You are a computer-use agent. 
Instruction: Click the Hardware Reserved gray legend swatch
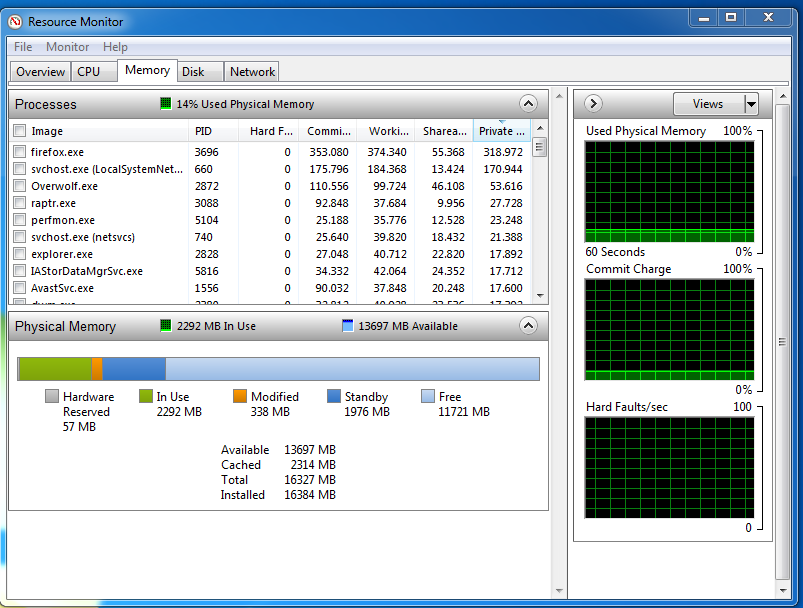(52, 396)
